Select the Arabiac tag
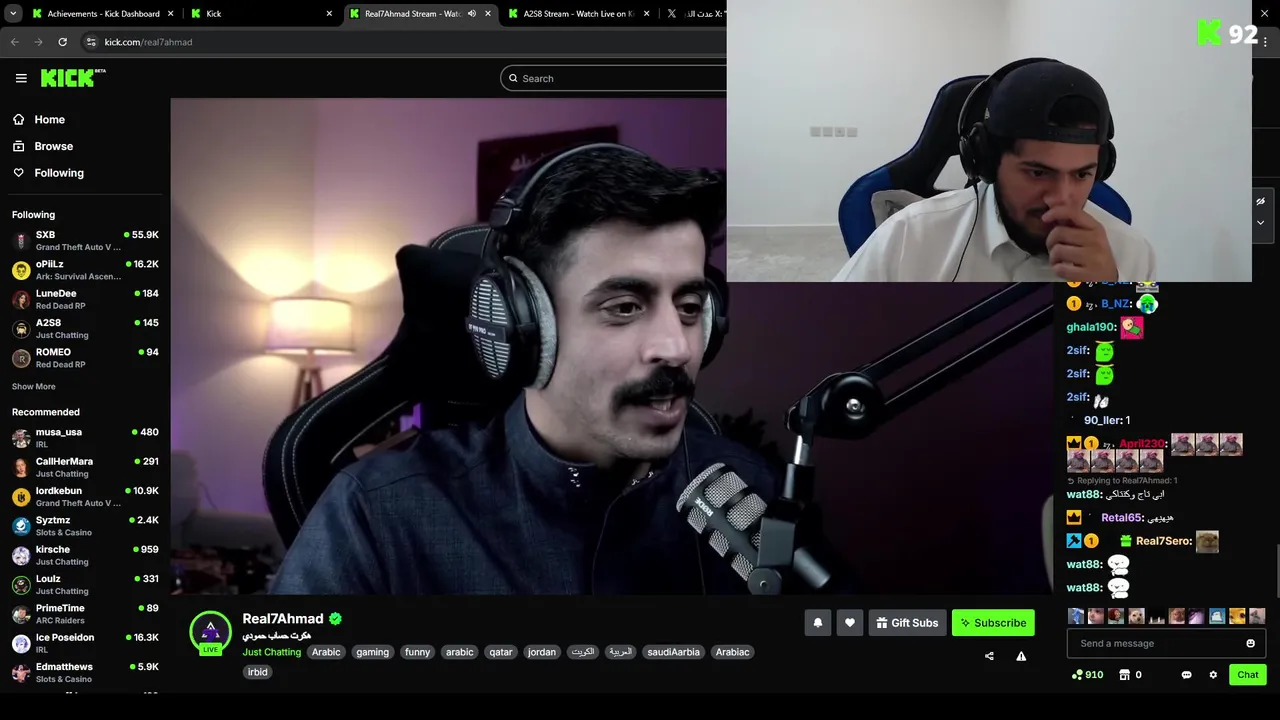This screenshot has width=1280, height=720. point(732,652)
